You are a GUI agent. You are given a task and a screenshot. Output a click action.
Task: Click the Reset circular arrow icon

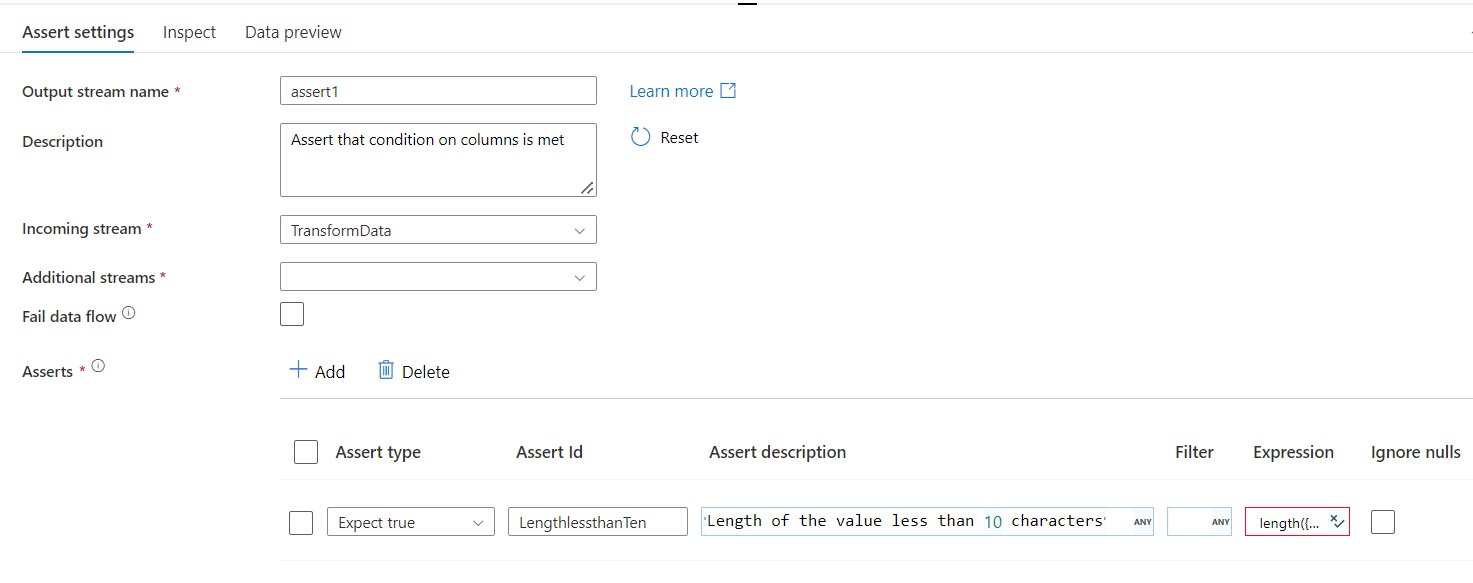(x=640, y=137)
